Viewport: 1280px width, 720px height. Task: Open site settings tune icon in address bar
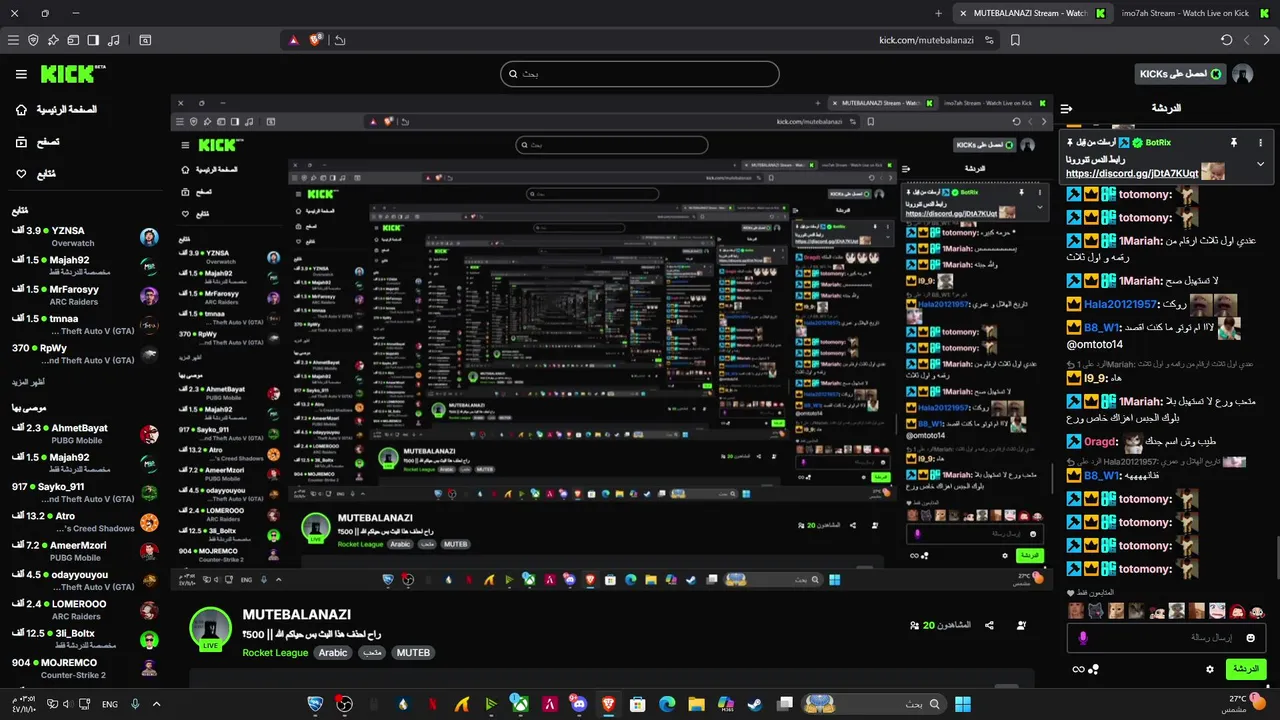990,40
